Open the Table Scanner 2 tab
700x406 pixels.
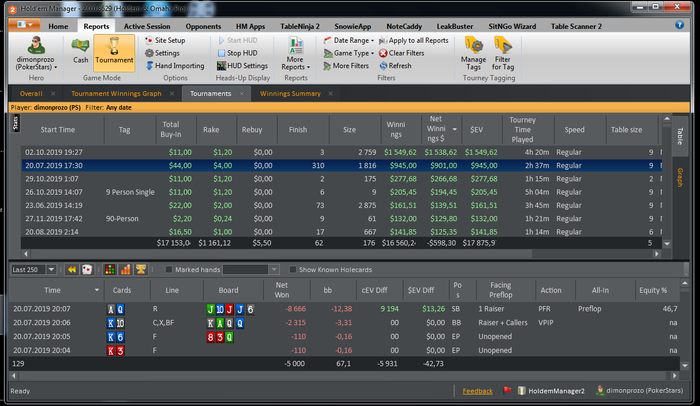pyautogui.click(x=576, y=26)
